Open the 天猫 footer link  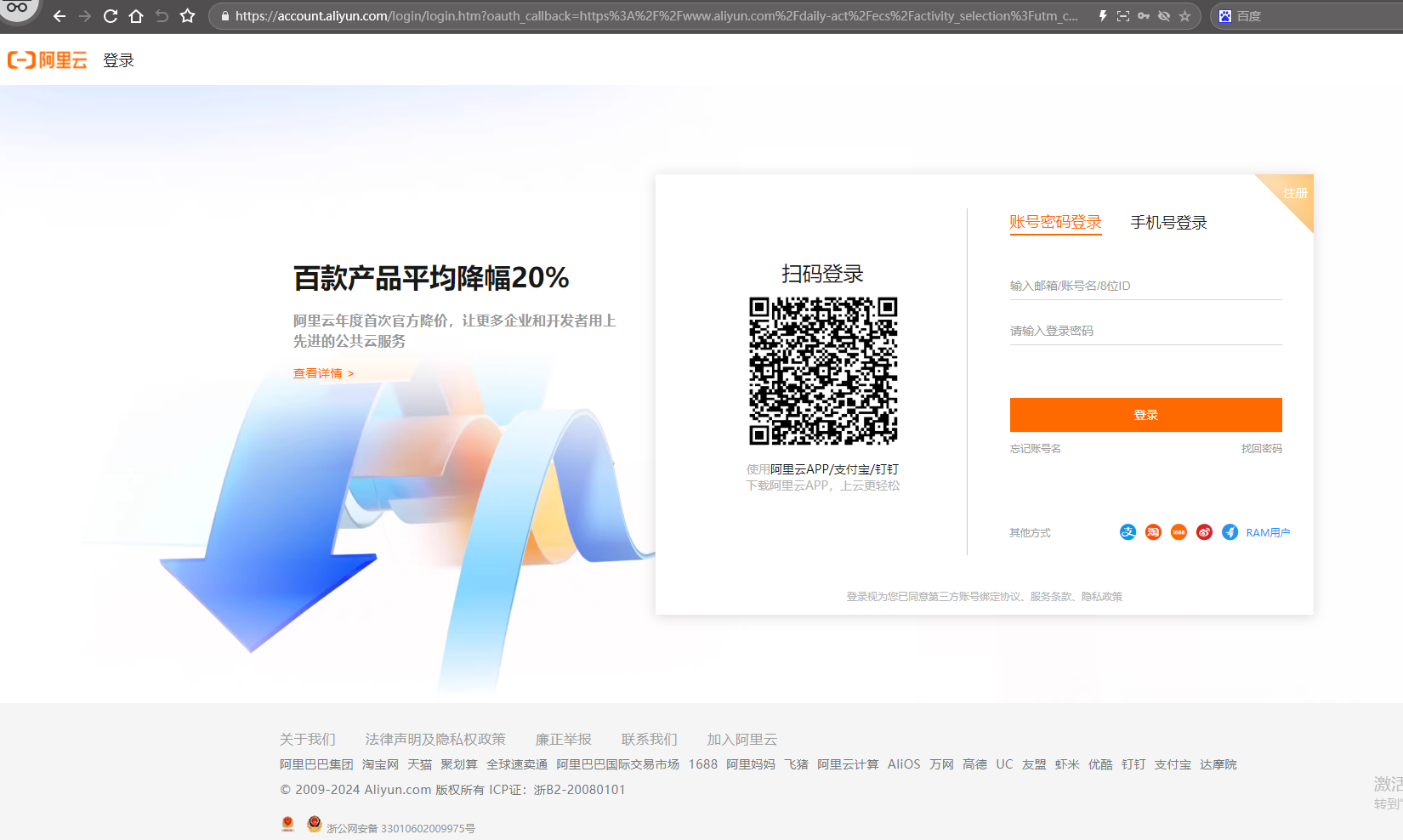tap(419, 764)
